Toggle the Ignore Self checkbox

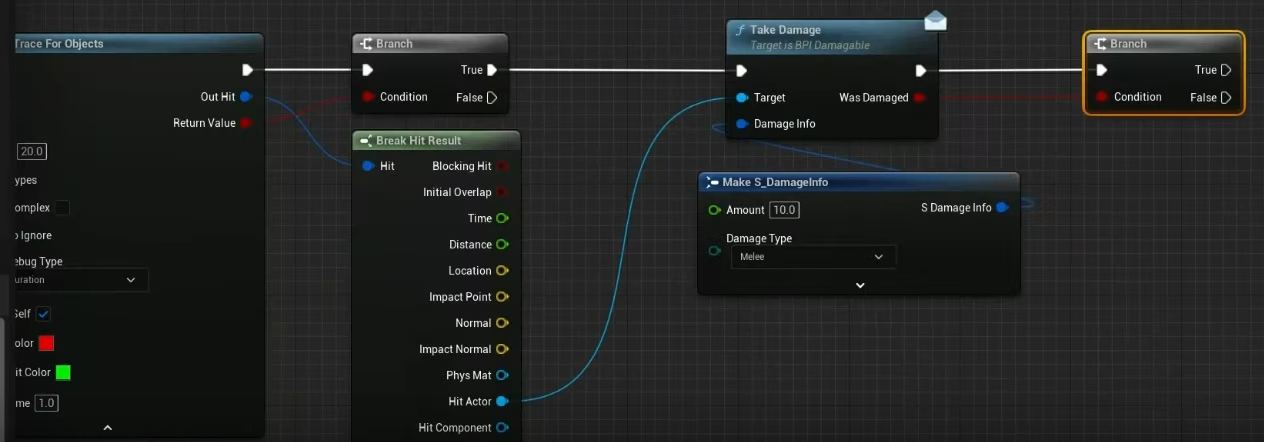click(44, 314)
